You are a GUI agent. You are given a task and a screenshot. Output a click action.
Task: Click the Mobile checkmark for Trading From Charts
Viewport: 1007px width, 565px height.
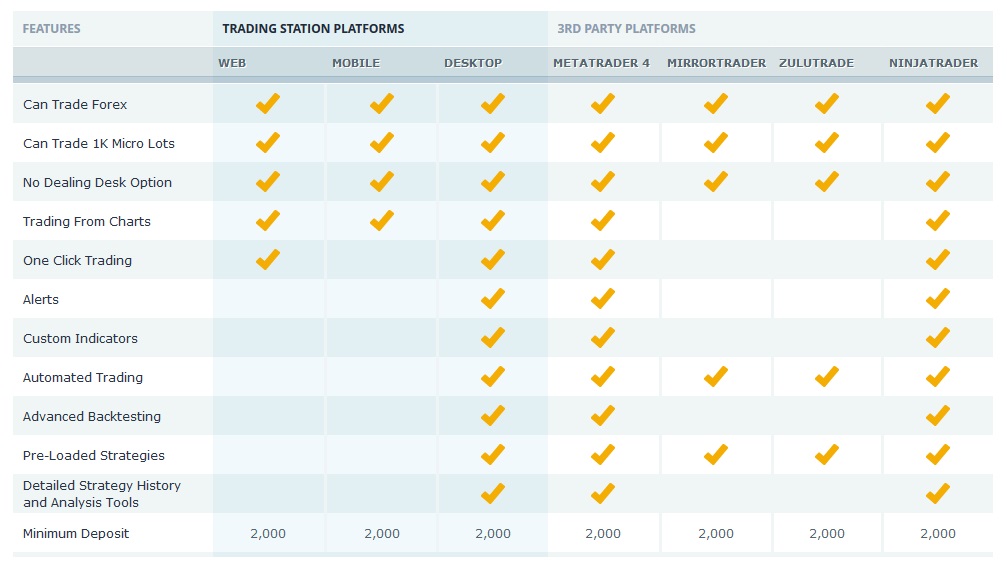(381, 220)
